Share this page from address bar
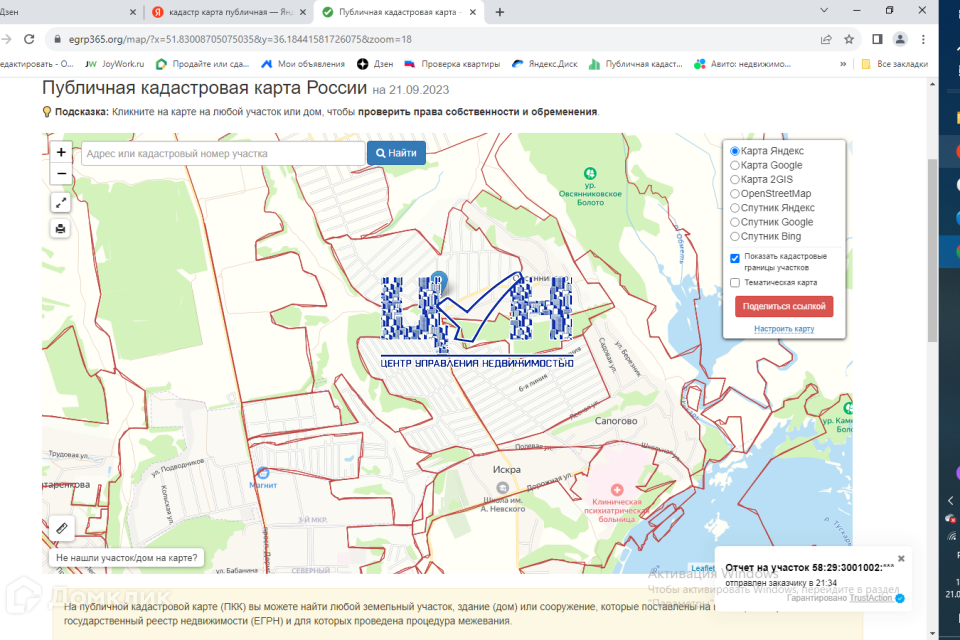The image size is (960, 640). pyautogui.click(x=826, y=39)
